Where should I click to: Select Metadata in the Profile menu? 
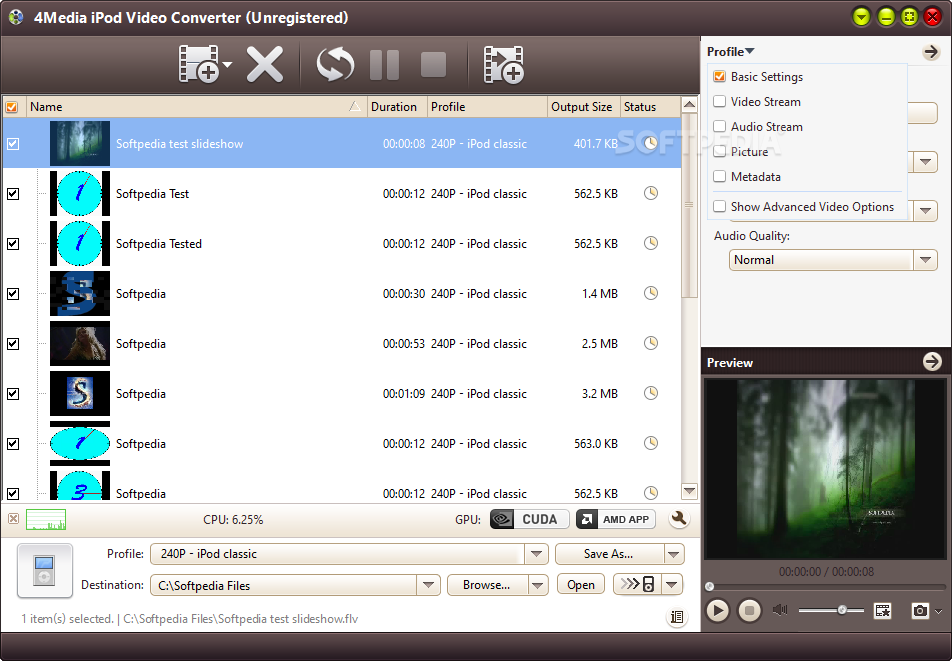[x=756, y=177]
